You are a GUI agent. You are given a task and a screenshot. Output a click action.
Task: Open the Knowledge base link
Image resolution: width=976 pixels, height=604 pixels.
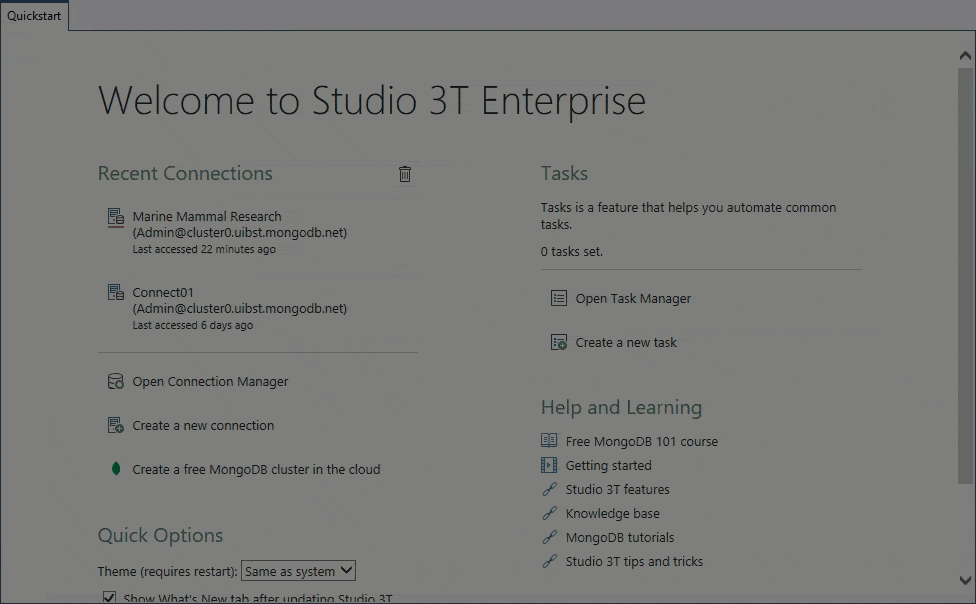[612, 514]
